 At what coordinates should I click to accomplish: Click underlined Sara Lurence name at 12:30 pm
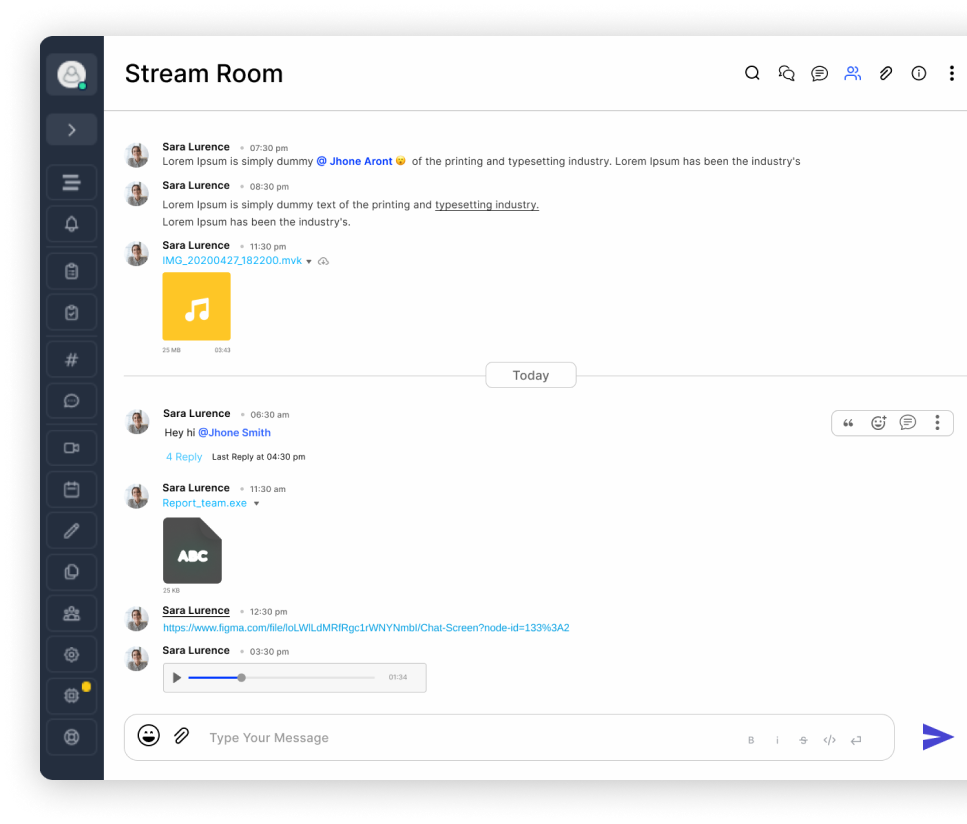click(195, 611)
